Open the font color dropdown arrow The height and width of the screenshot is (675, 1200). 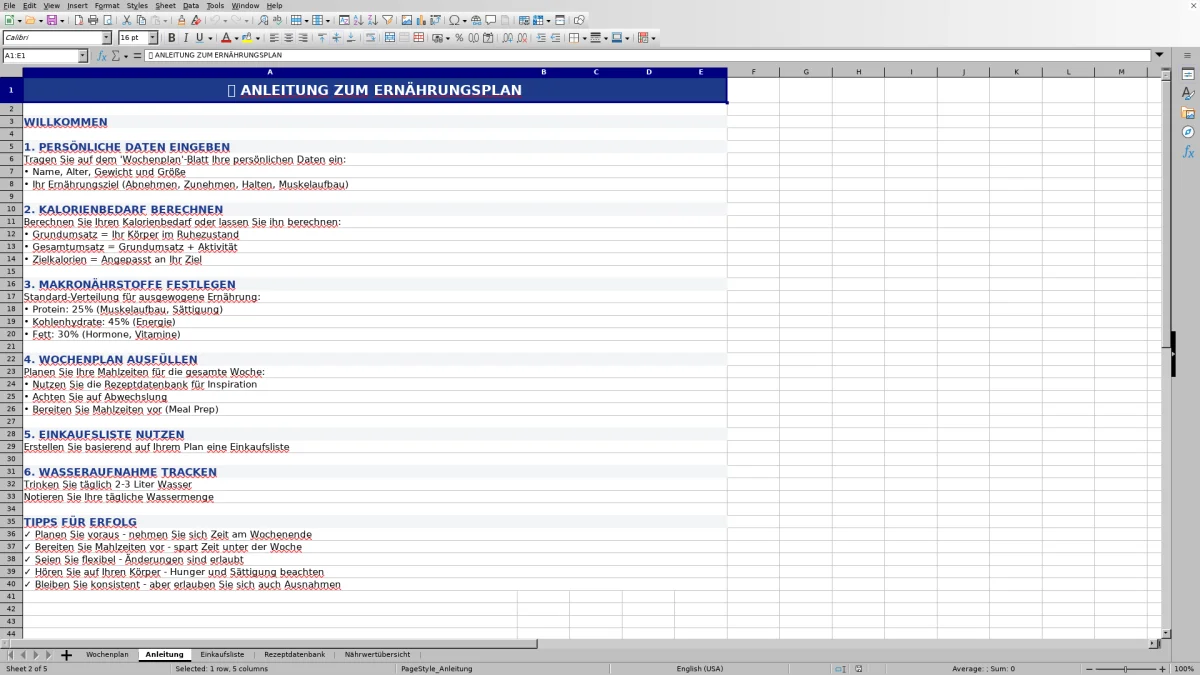pyautogui.click(x=237, y=39)
